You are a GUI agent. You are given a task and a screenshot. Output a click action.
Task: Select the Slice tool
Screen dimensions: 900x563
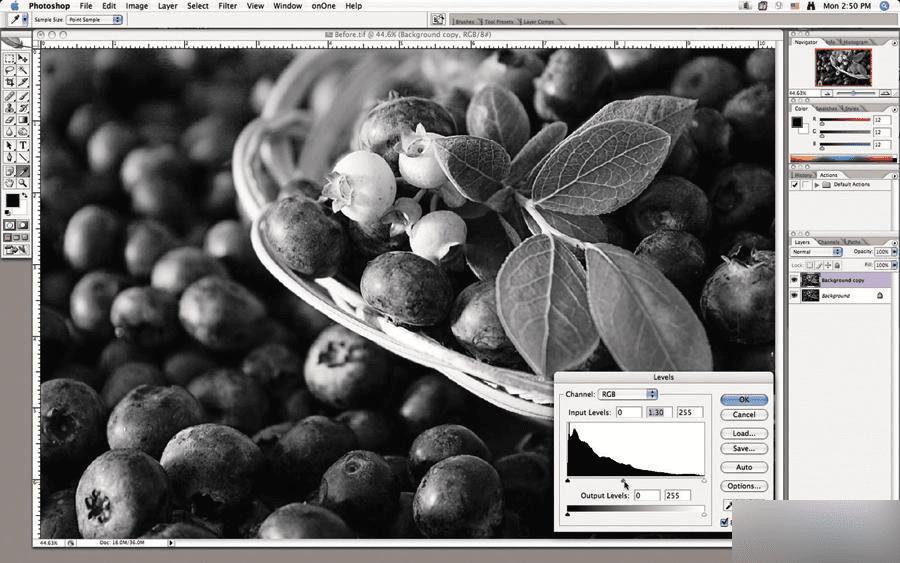point(22,81)
